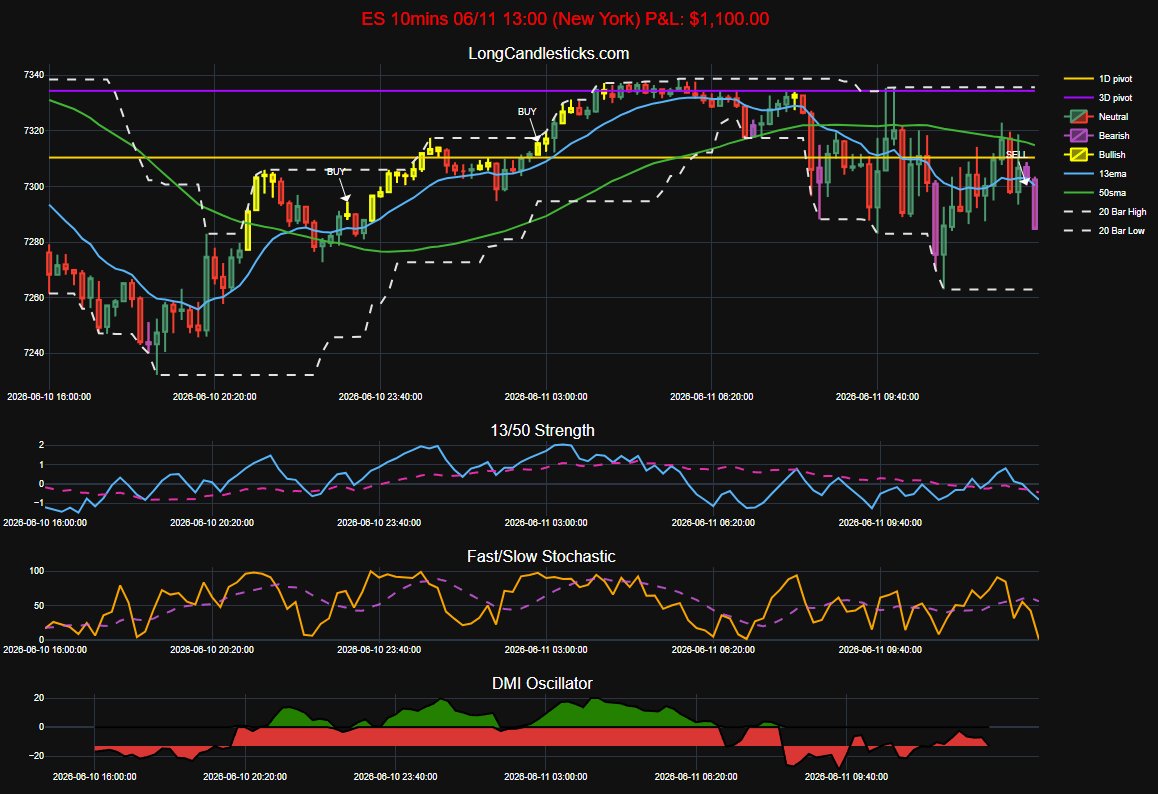1158x794 pixels.
Task: Hide the Neutral candles legend entry
Action: point(1096,117)
